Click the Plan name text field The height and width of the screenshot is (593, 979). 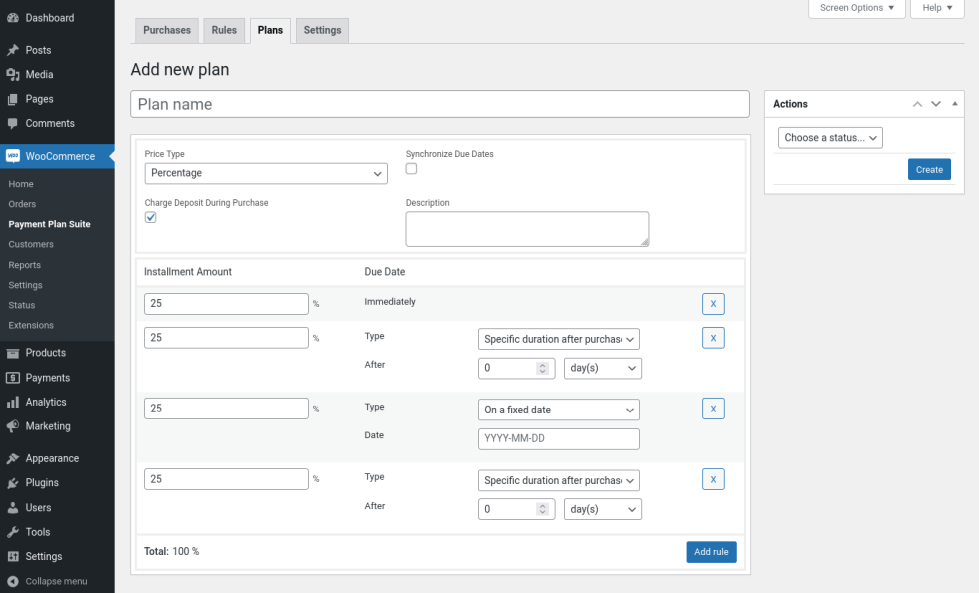(440, 104)
